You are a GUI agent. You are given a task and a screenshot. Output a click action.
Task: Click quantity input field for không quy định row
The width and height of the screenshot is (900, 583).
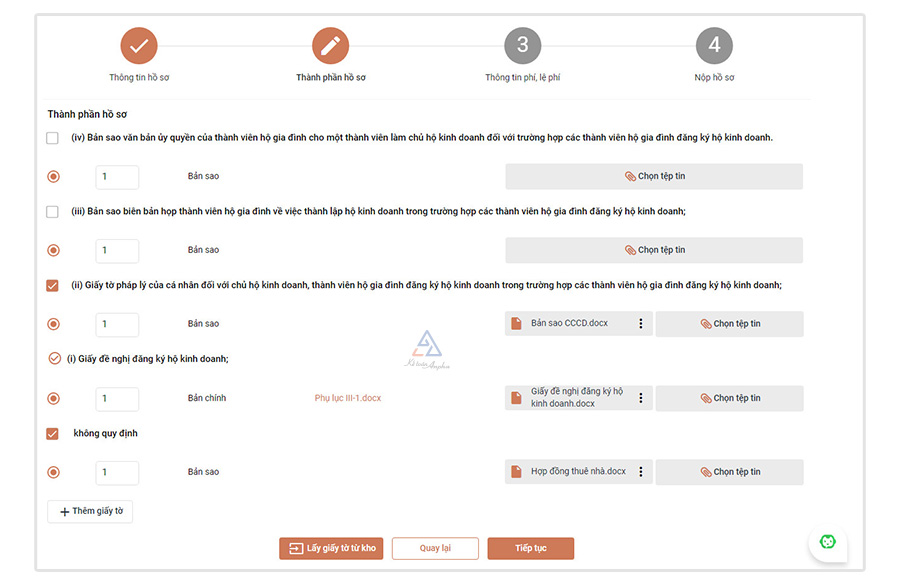pyautogui.click(x=117, y=472)
